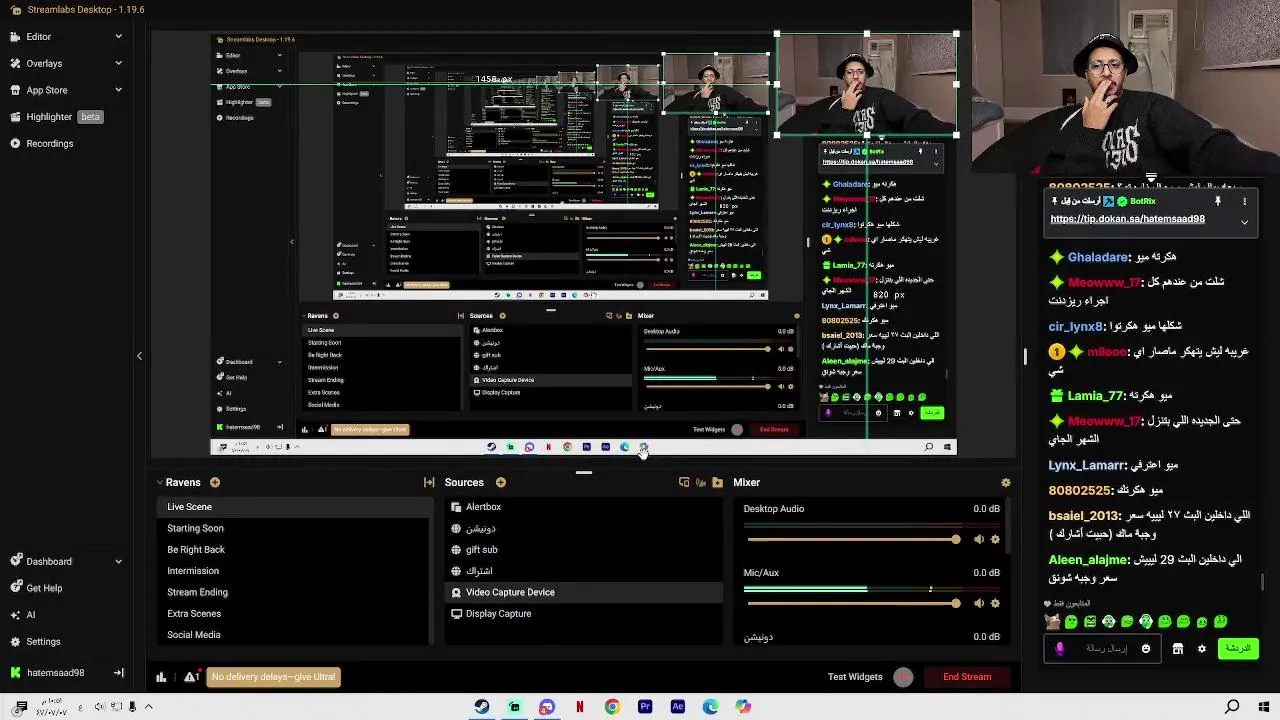Collapse the left panel arrow beside preview
Viewport: 1280px width, 720px height.
pyautogui.click(x=140, y=356)
